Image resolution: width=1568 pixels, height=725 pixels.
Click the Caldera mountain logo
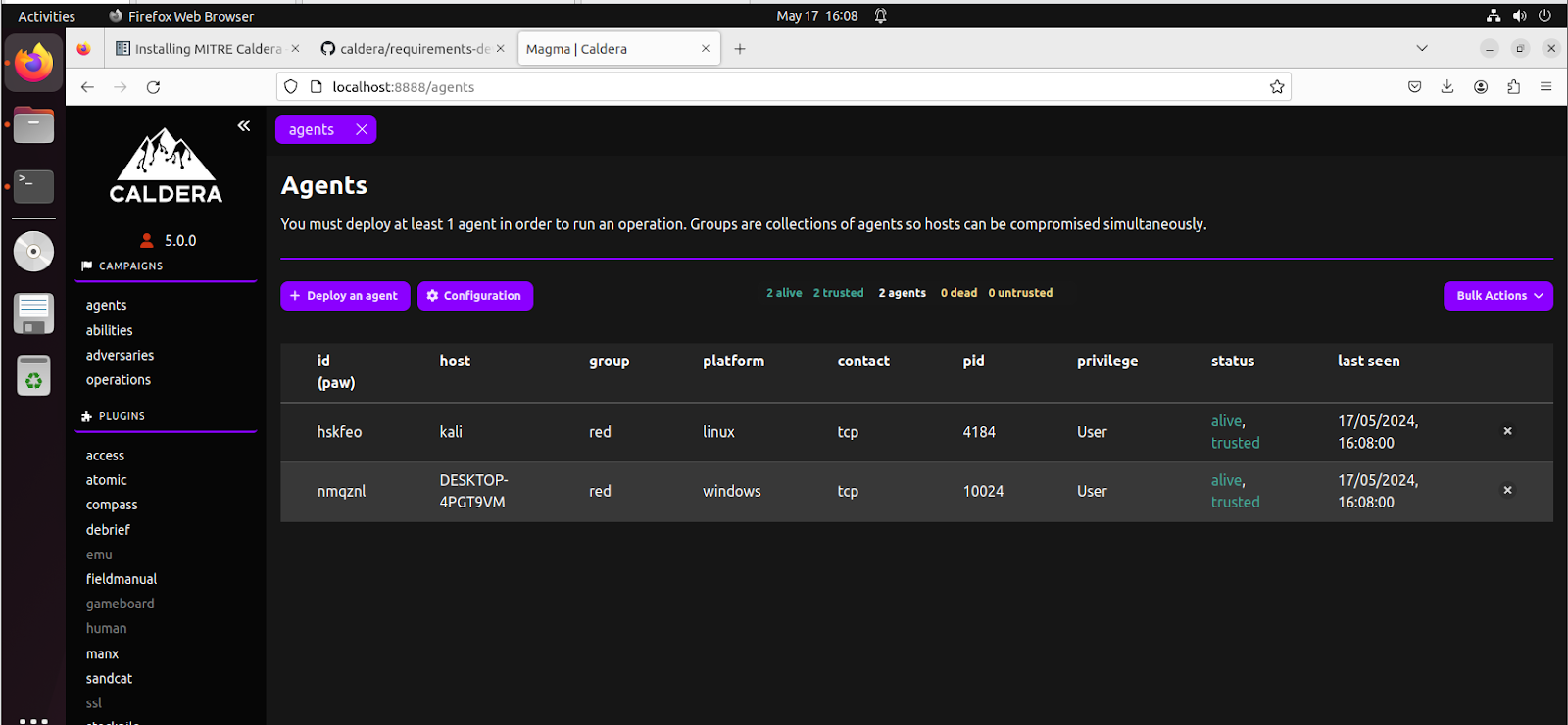pos(166,165)
